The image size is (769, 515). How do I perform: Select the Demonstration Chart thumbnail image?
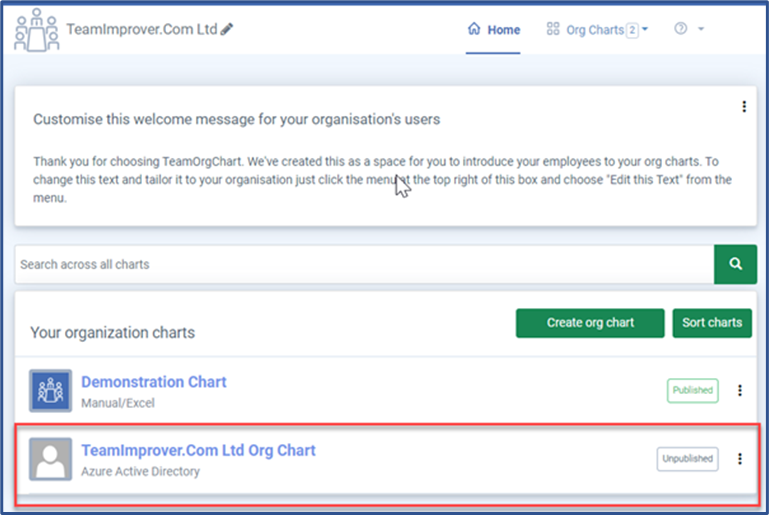click(x=50, y=391)
